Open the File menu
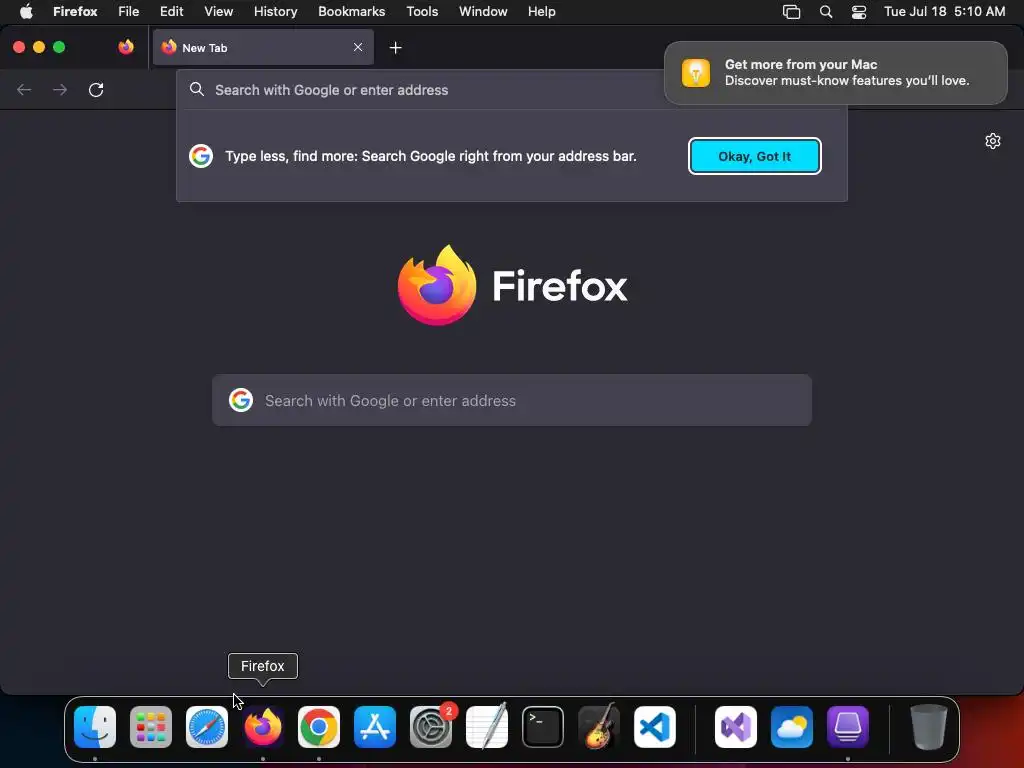This screenshot has height=768, width=1024. tap(129, 12)
